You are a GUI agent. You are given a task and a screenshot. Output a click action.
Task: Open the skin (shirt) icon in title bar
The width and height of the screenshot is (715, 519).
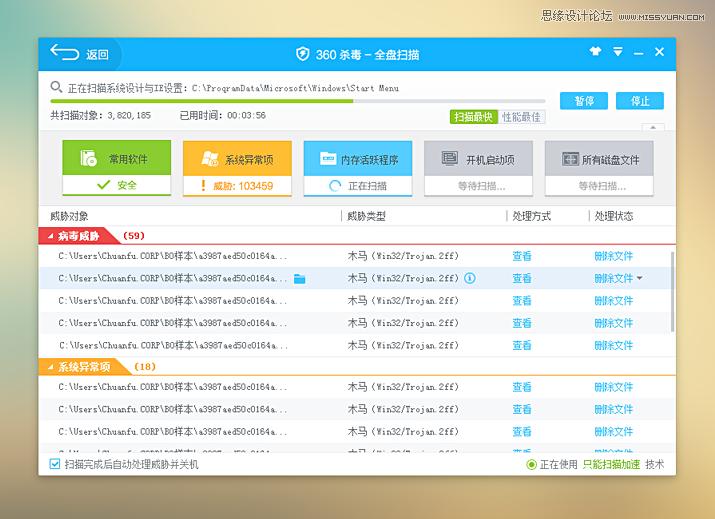pyautogui.click(x=595, y=52)
